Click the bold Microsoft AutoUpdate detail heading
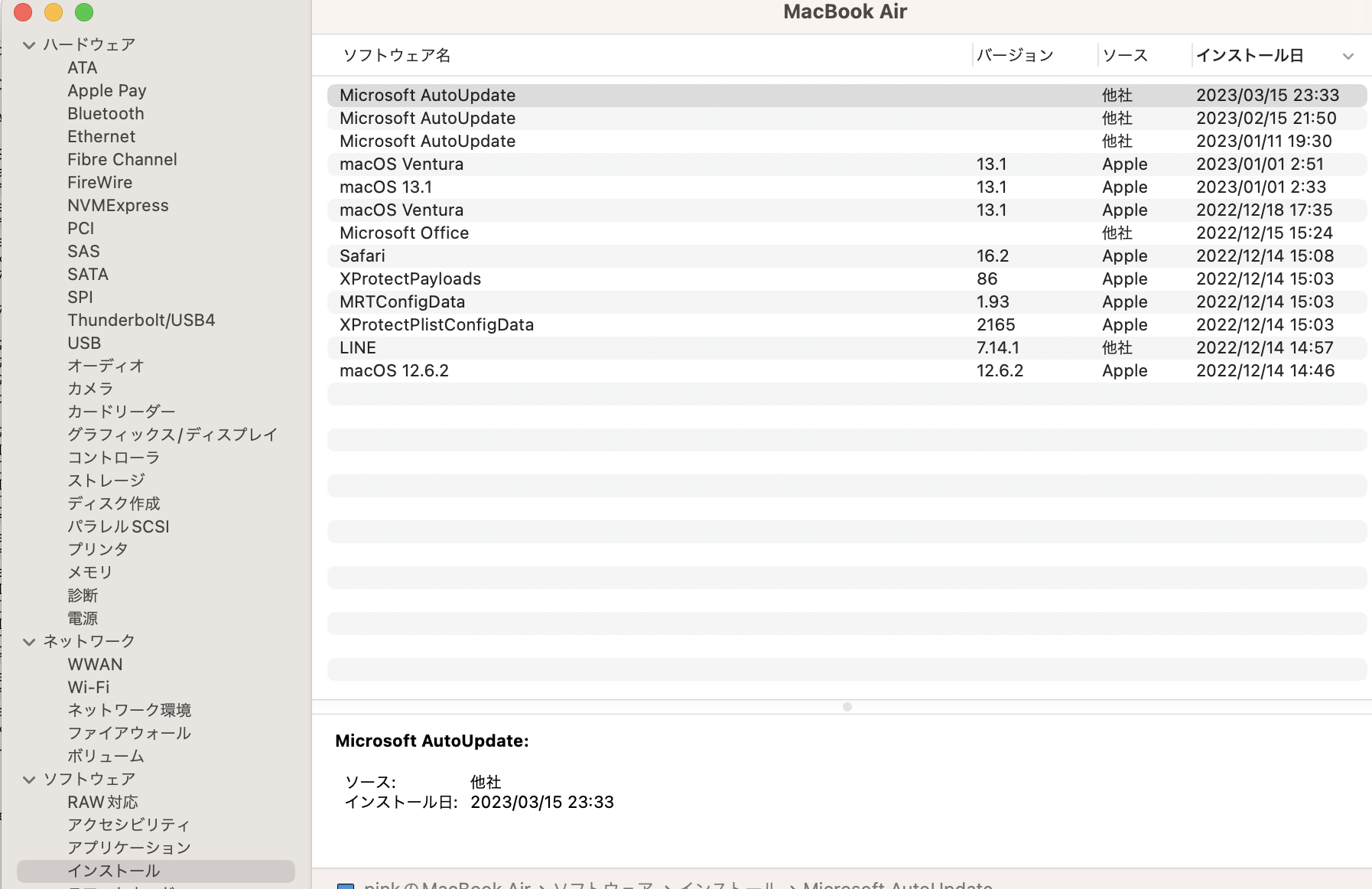The width and height of the screenshot is (1372, 889). click(x=432, y=741)
